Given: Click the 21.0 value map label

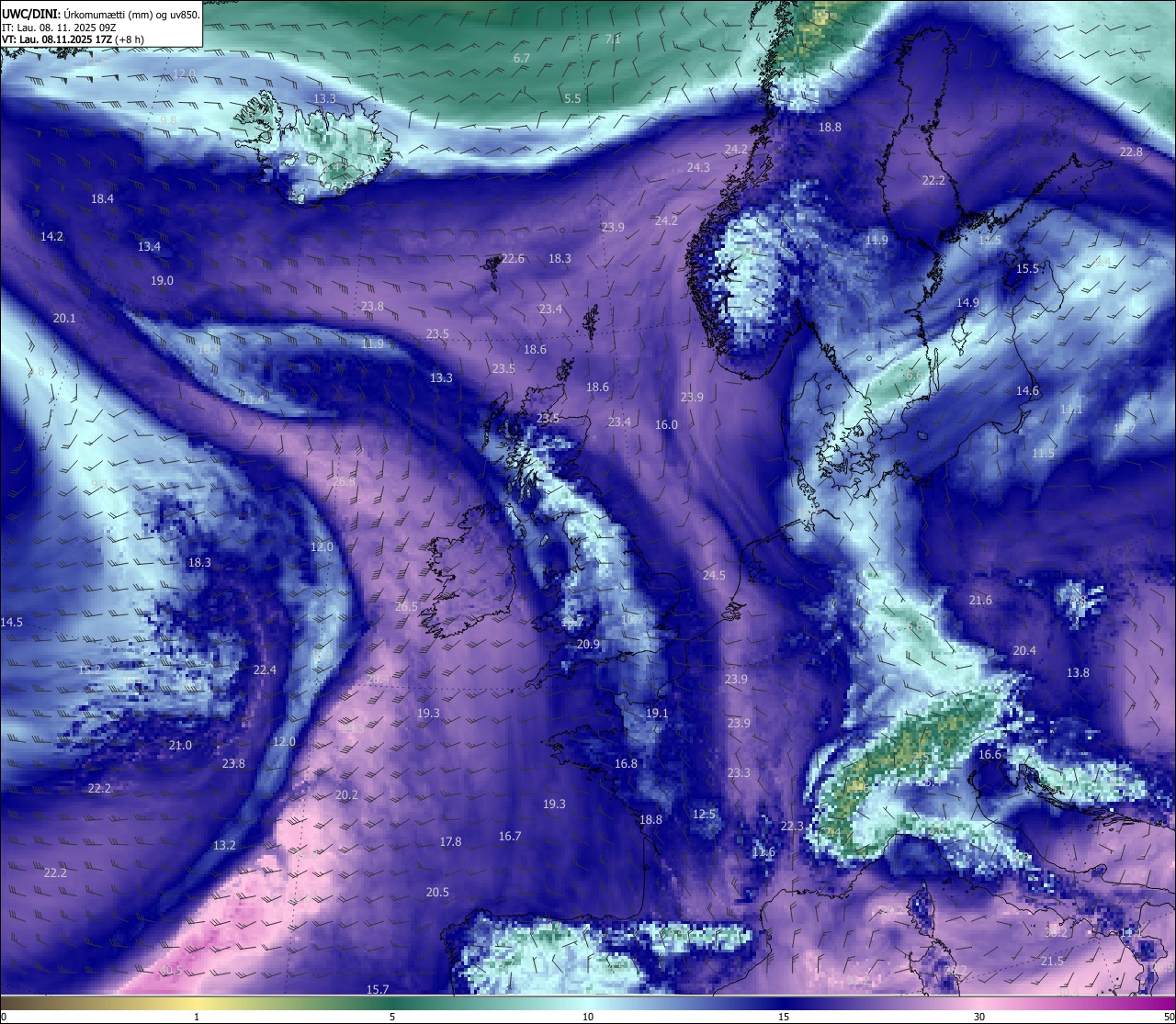Looking at the screenshot, I should point(180,745).
